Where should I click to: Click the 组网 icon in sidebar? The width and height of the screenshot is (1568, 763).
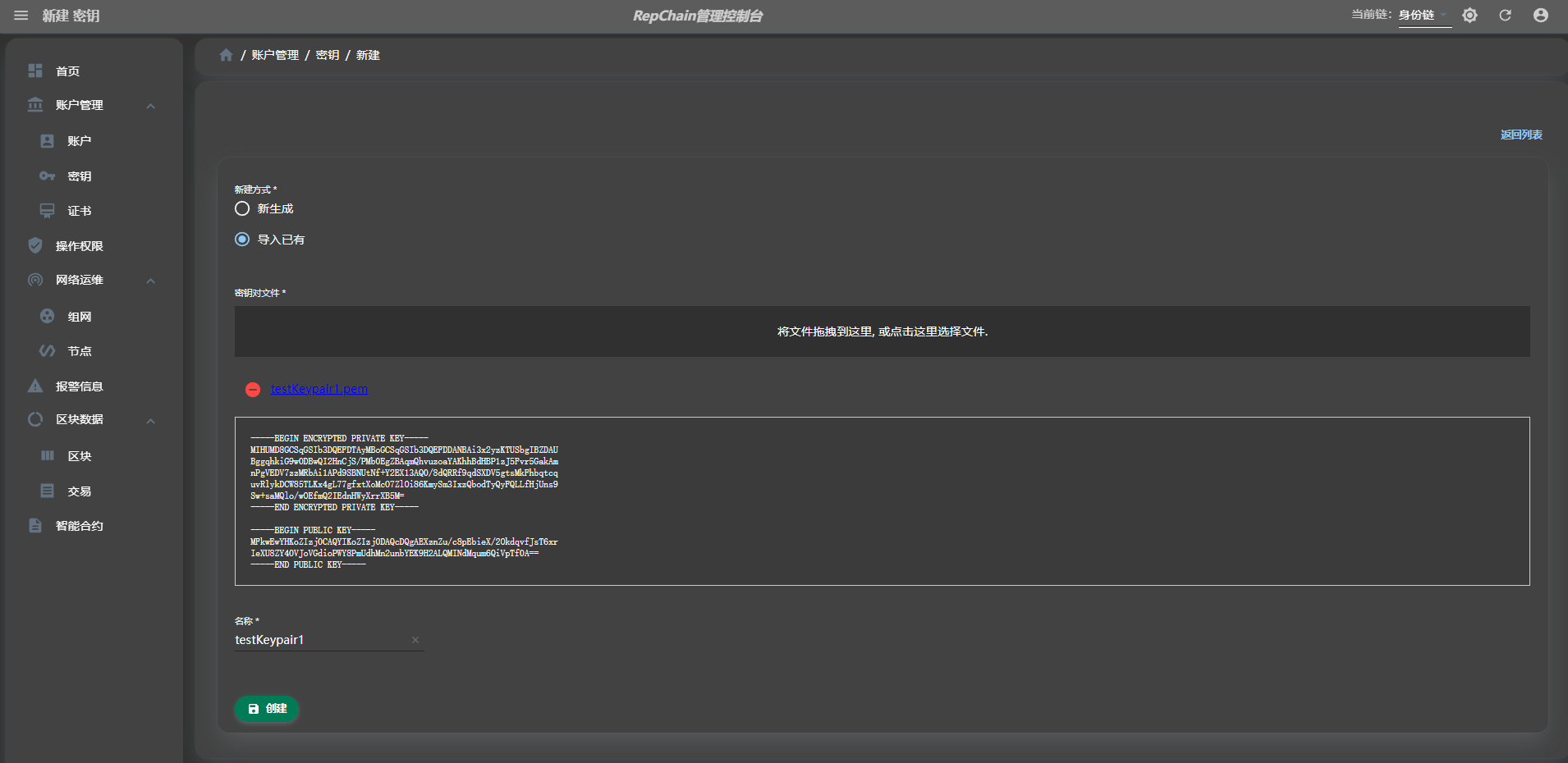[48, 316]
